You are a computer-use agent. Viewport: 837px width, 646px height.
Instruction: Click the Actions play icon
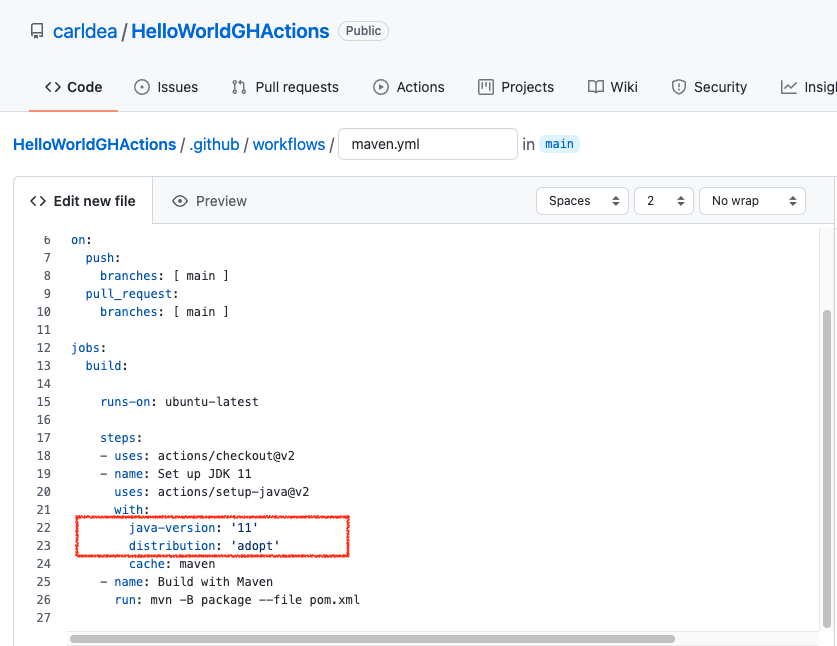[381, 87]
